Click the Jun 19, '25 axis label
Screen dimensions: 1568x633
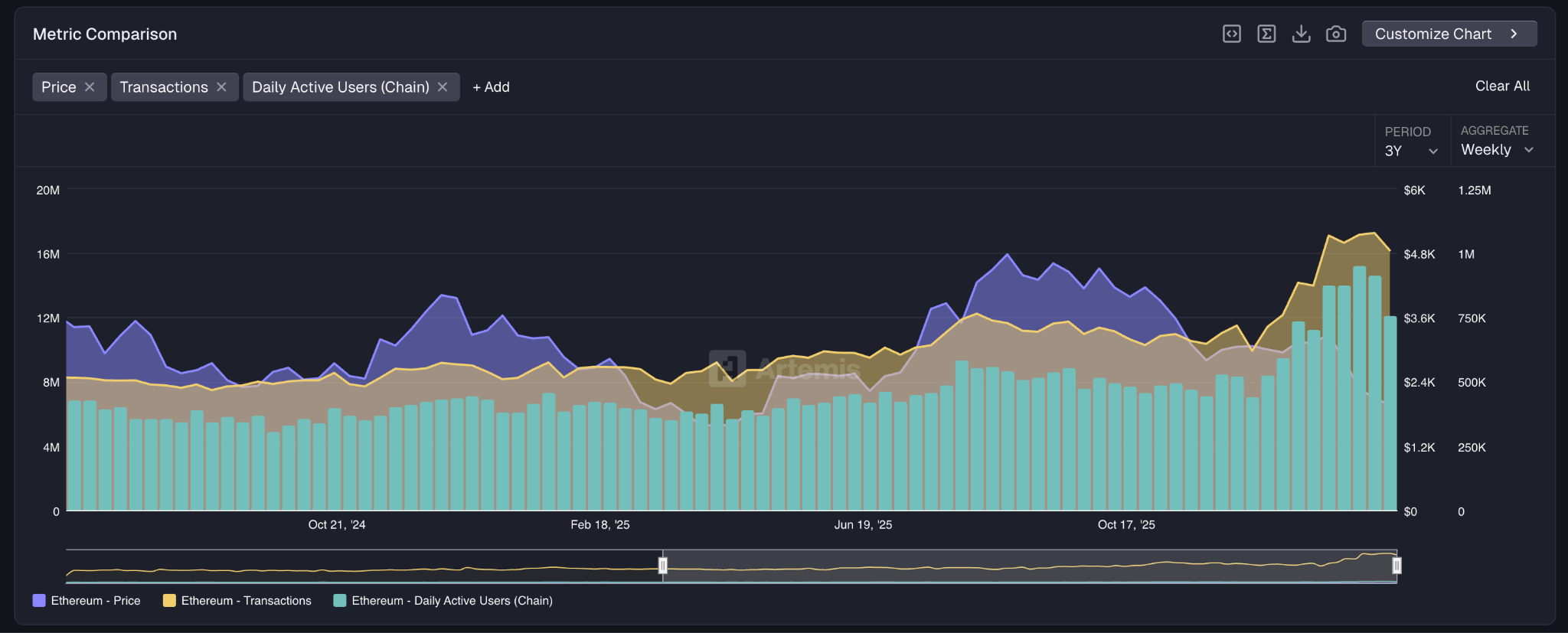[863, 525]
